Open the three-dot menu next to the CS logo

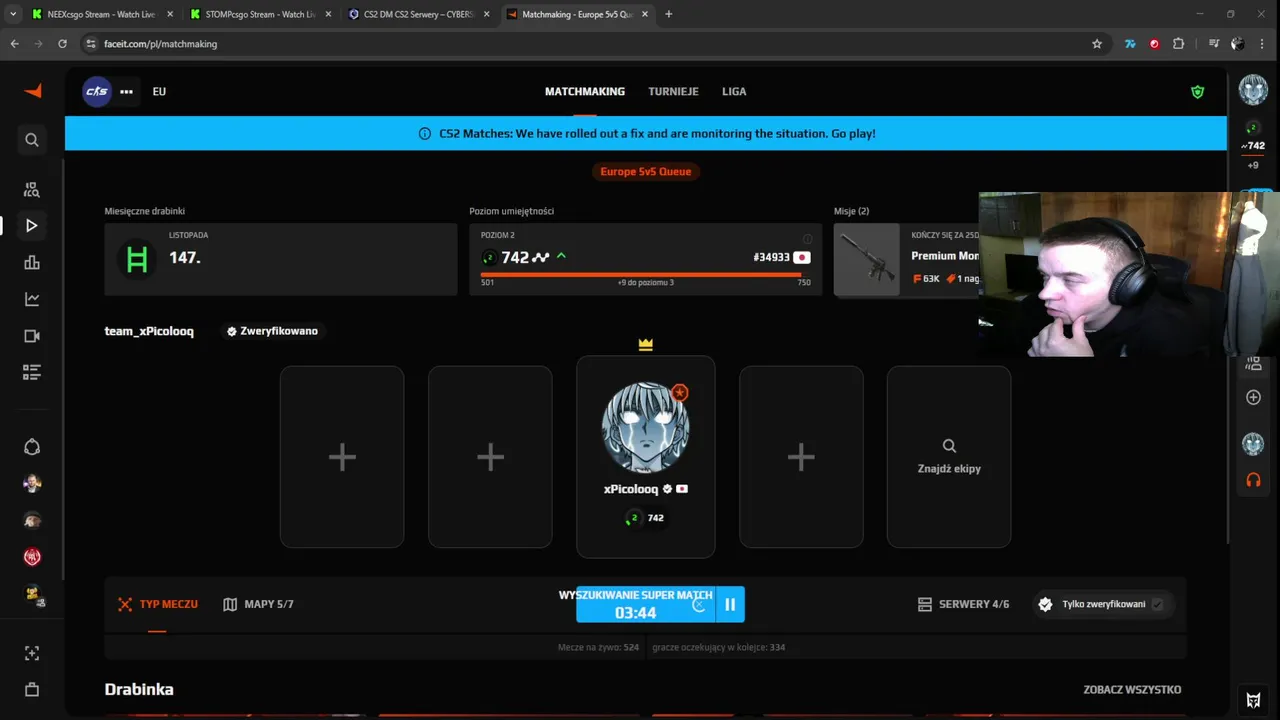[x=126, y=91]
